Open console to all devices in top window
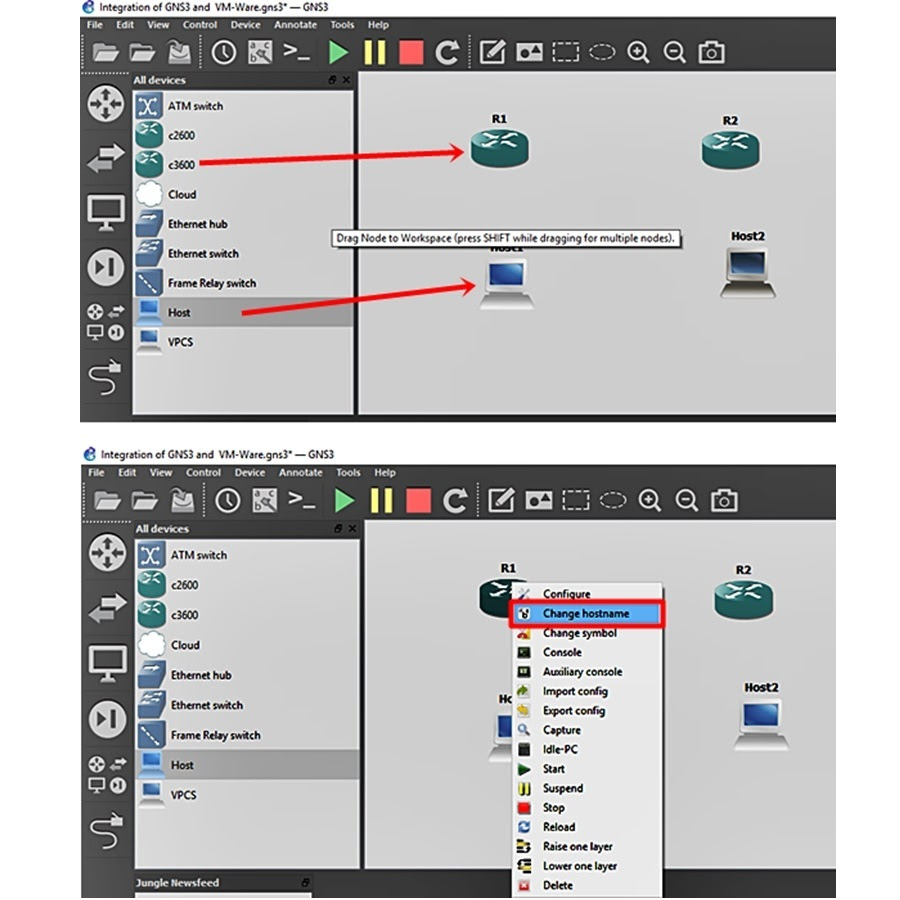This screenshot has height=900, width=900. tap(297, 52)
